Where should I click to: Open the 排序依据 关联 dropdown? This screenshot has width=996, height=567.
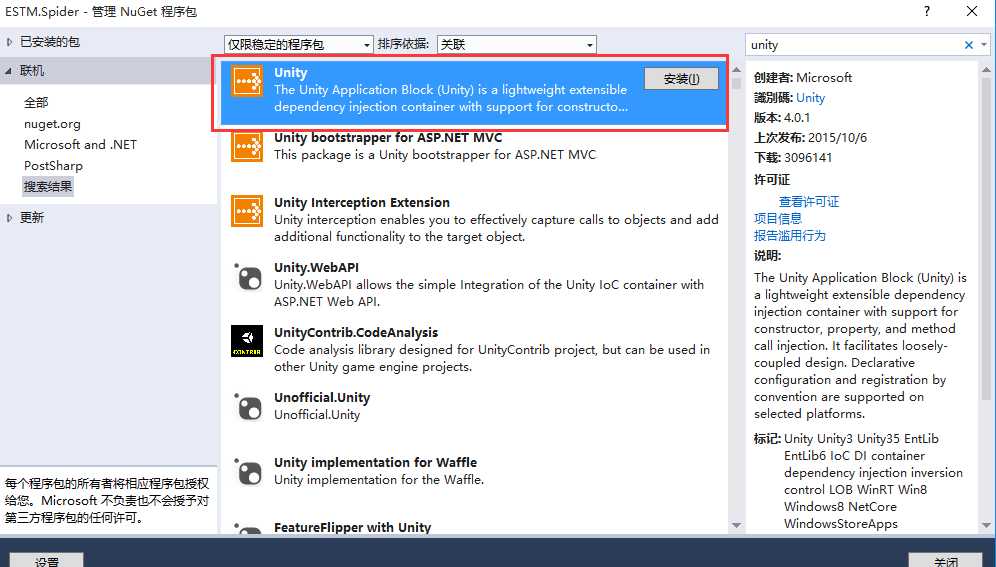point(516,44)
